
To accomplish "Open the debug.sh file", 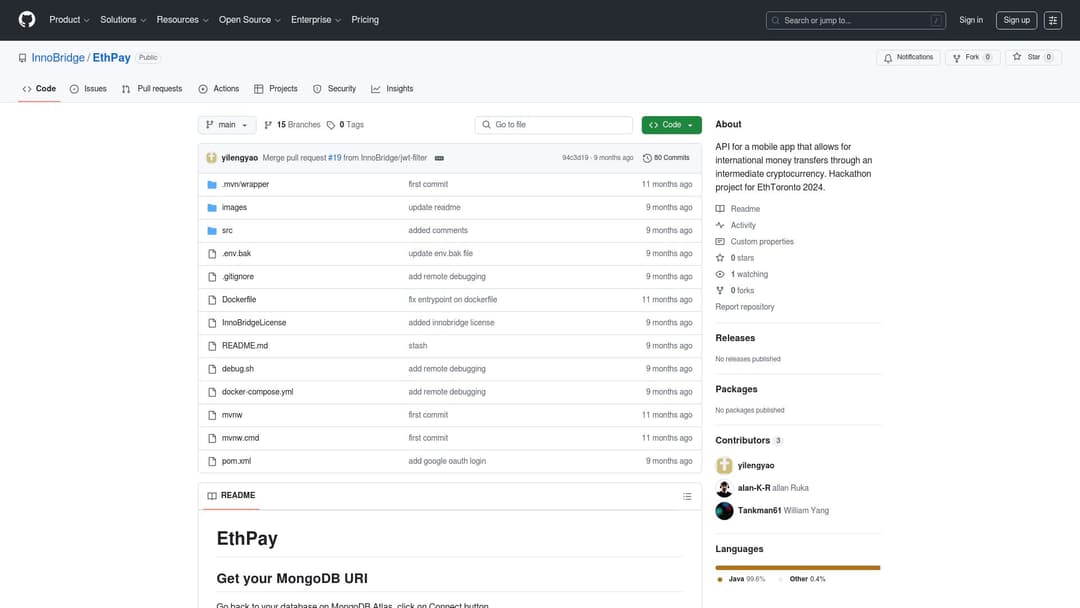I will [x=238, y=369].
